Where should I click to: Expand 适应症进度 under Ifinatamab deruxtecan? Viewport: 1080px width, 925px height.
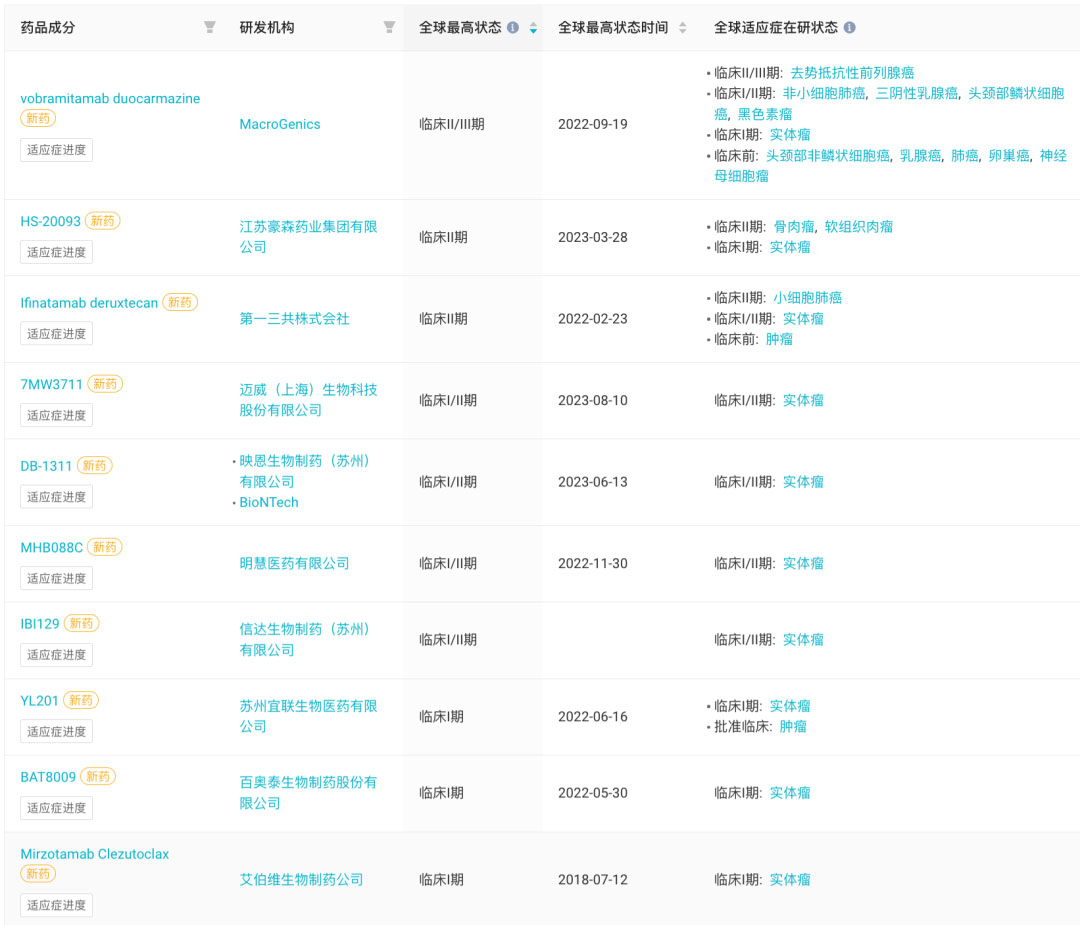click(x=57, y=334)
